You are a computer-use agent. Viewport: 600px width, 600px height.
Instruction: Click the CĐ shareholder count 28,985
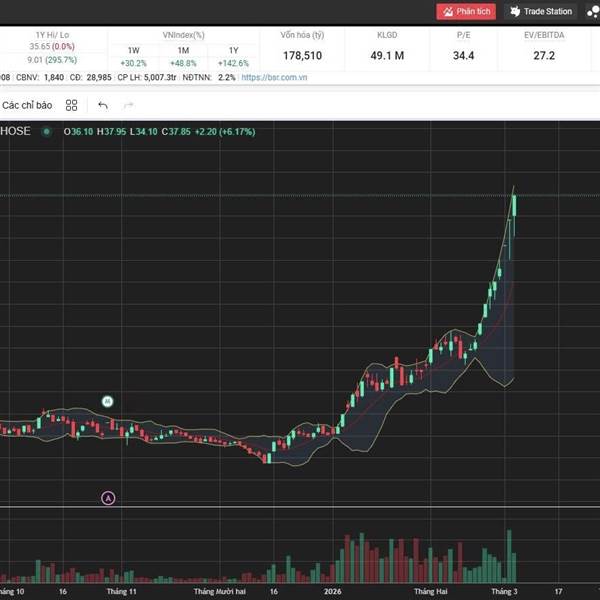pyautogui.click(x=99, y=77)
